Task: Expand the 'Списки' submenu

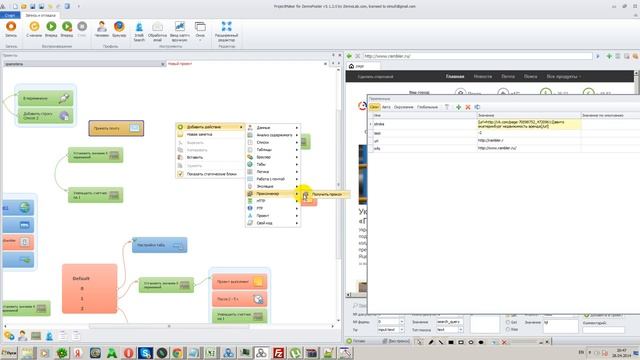Action: [273, 142]
